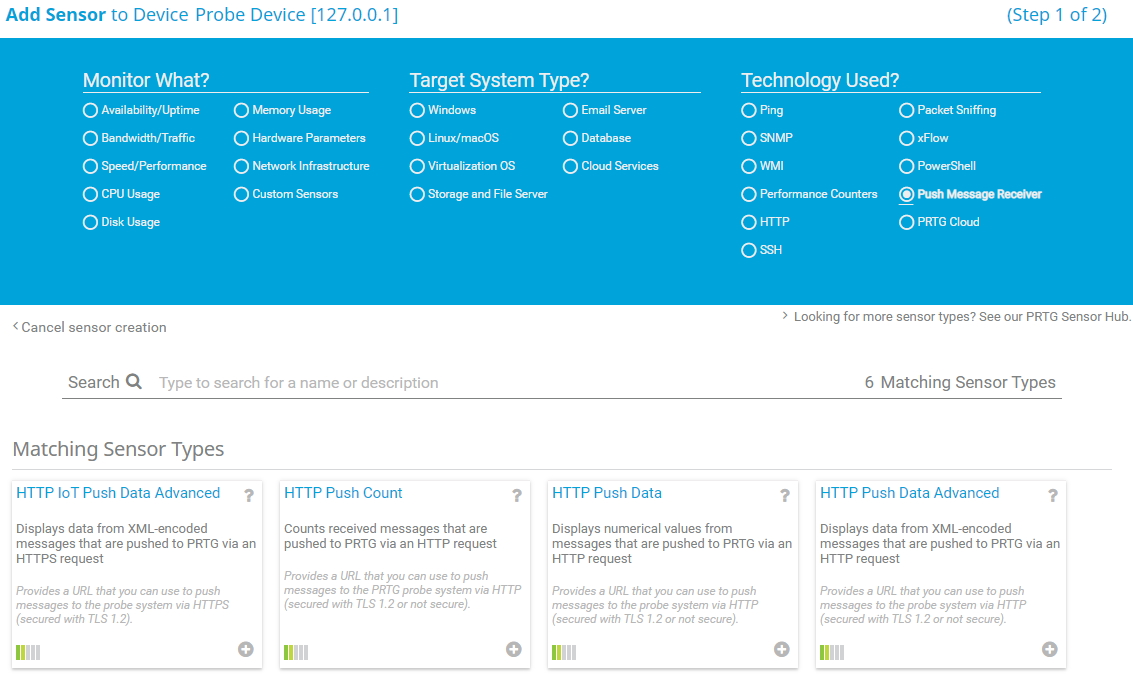Show help for HTTP Push Data Advanced
The height and width of the screenshot is (674, 1133).
click(x=1053, y=495)
